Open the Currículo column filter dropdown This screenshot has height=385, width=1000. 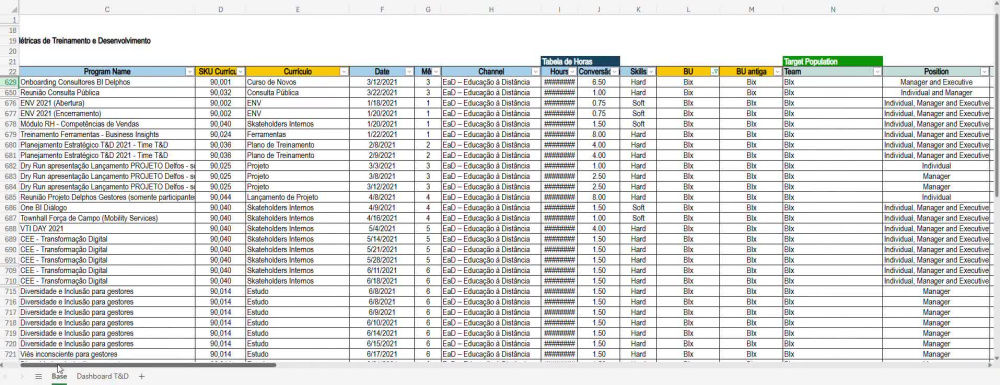click(344, 72)
